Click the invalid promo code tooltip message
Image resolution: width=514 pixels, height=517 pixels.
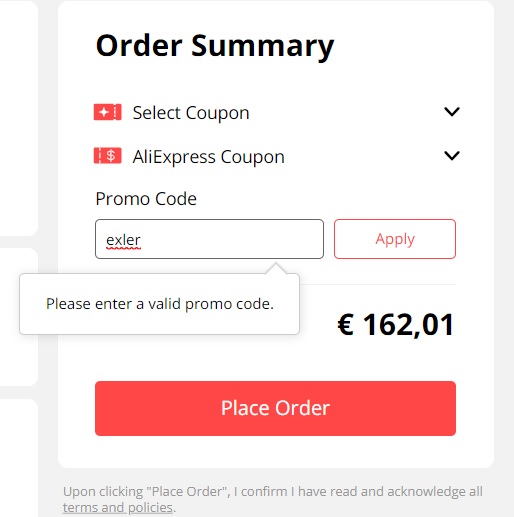click(160, 304)
